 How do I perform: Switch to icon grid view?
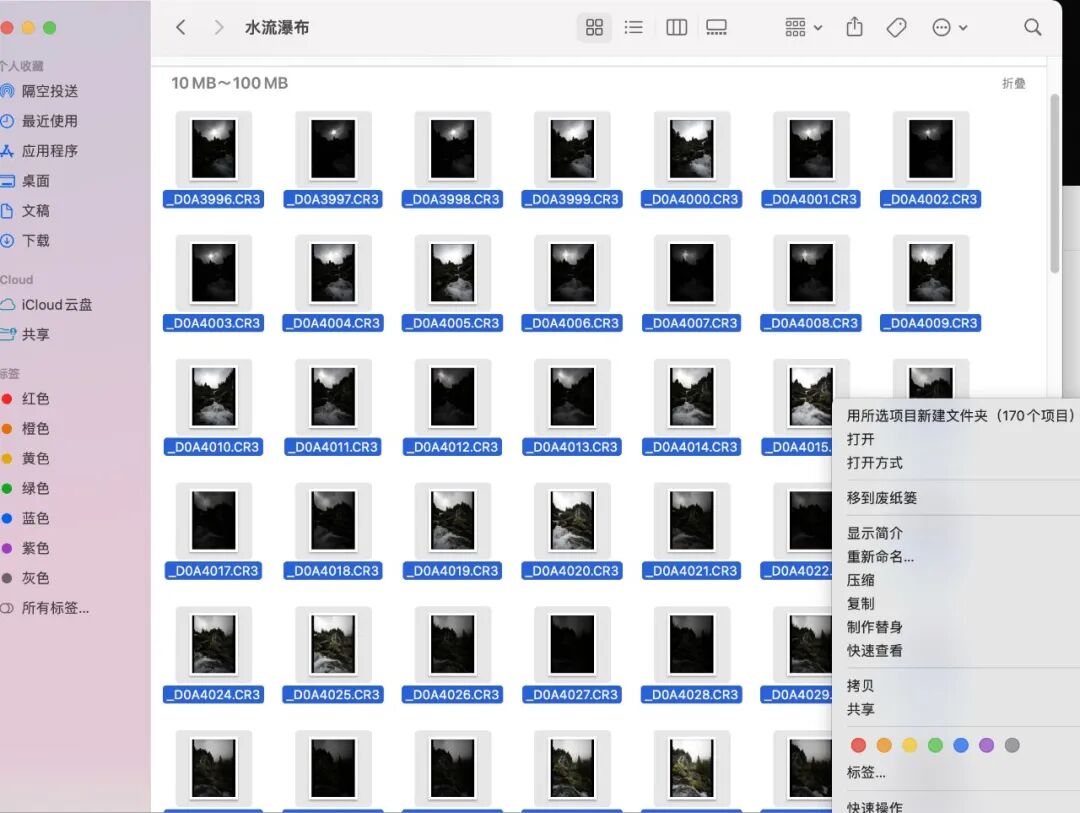[594, 28]
